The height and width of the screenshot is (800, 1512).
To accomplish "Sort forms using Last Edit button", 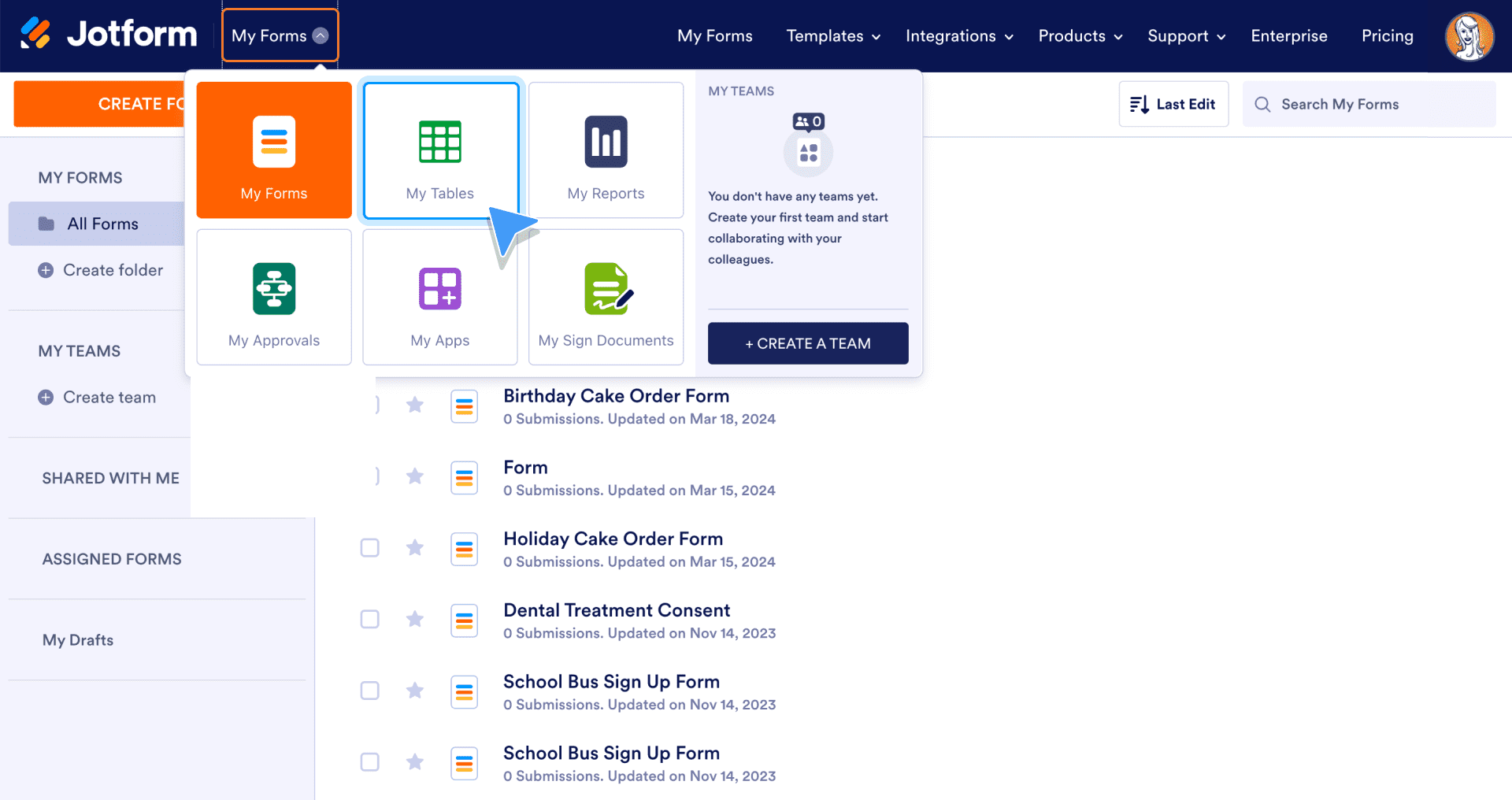I will [1173, 104].
